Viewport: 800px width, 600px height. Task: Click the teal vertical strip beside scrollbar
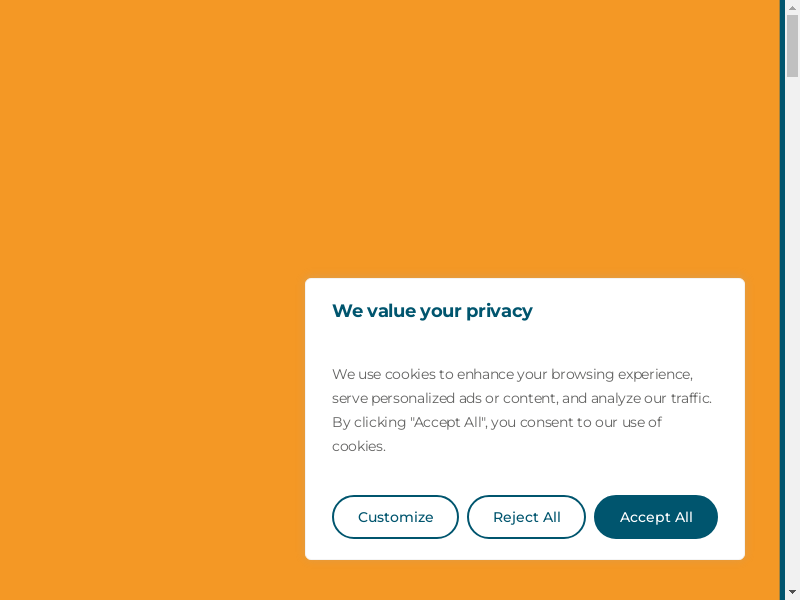[782, 300]
